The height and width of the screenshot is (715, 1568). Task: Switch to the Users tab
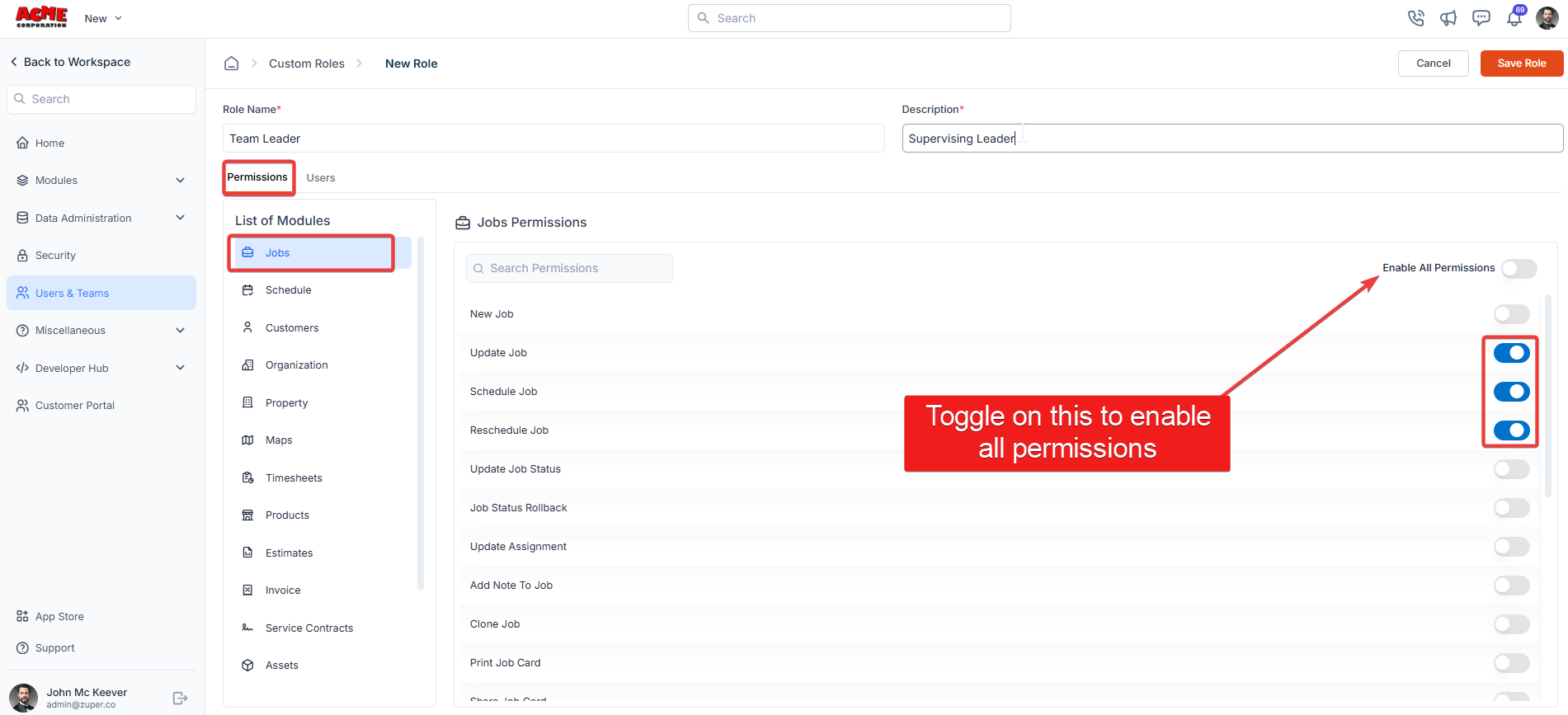point(321,178)
